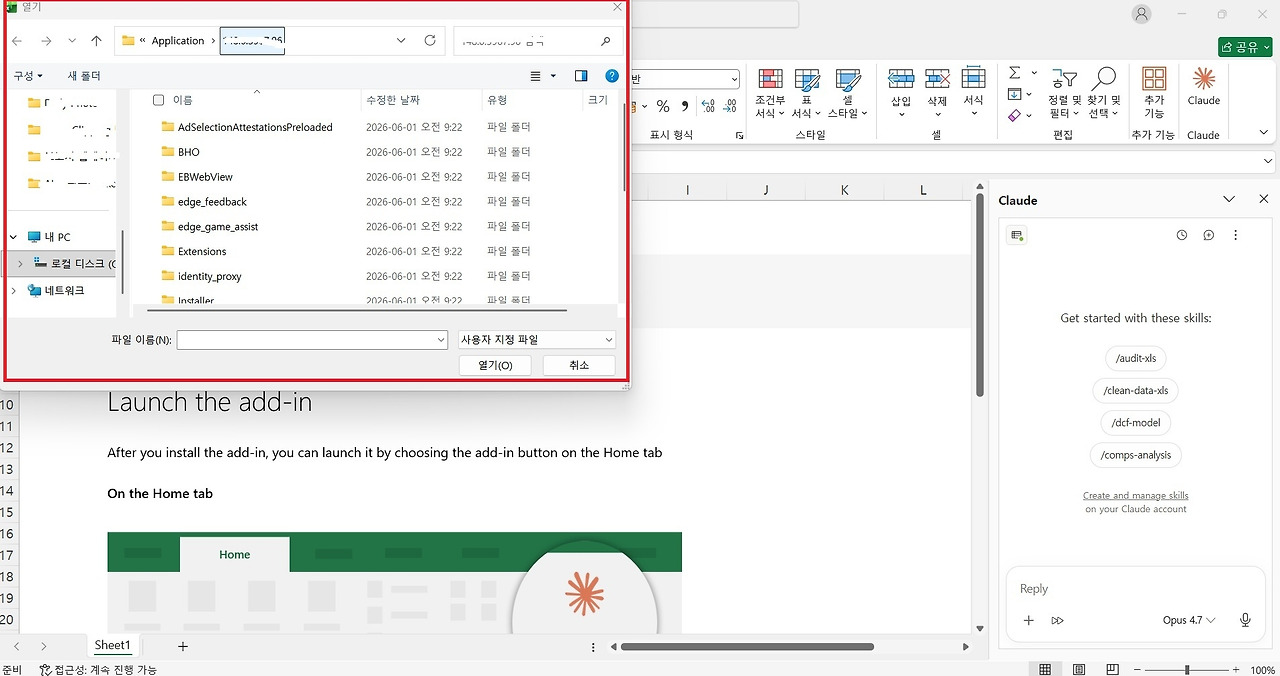Viewport: 1280px width, 676px height.
Task: Click the plus attach icon in Claude reply box
Action: (x=1028, y=620)
